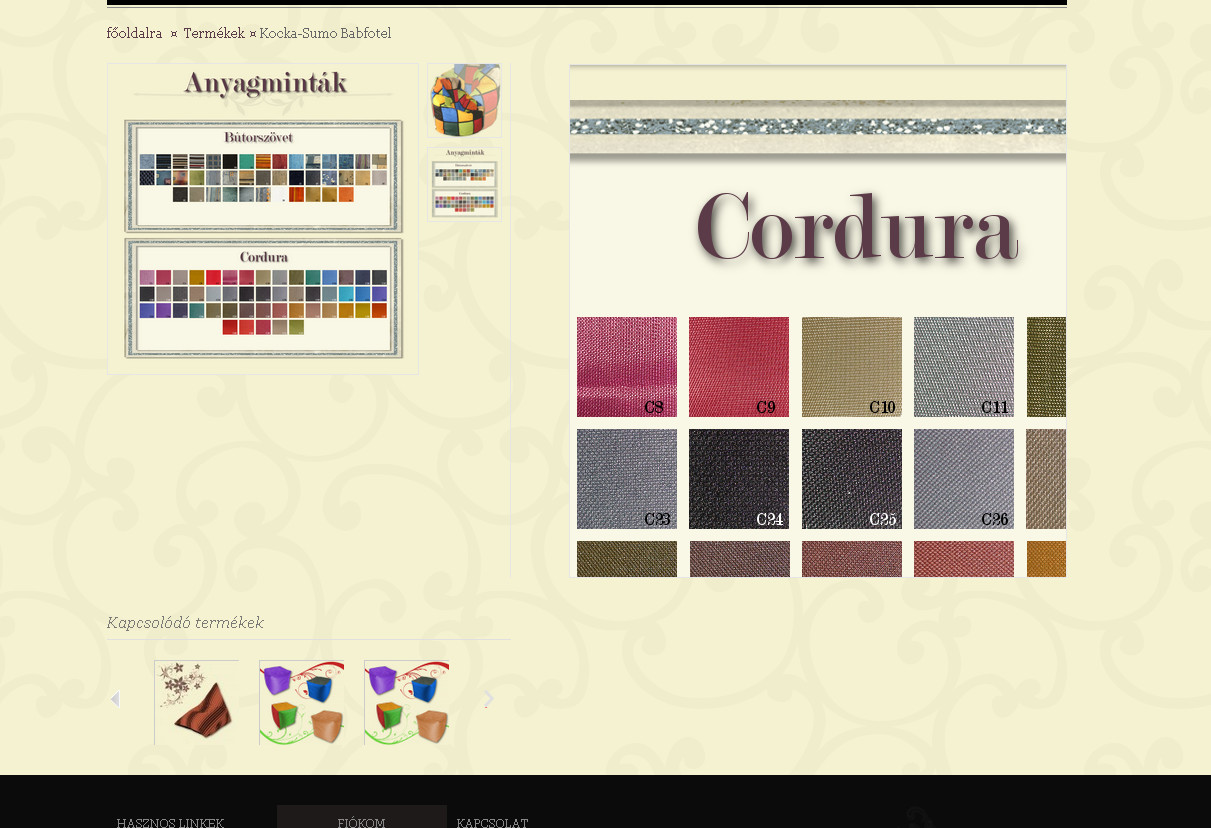This screenshot has width=1211, height=828.
Task: Pick the beige C10 Cordura swatch
Action: (852, 367)
